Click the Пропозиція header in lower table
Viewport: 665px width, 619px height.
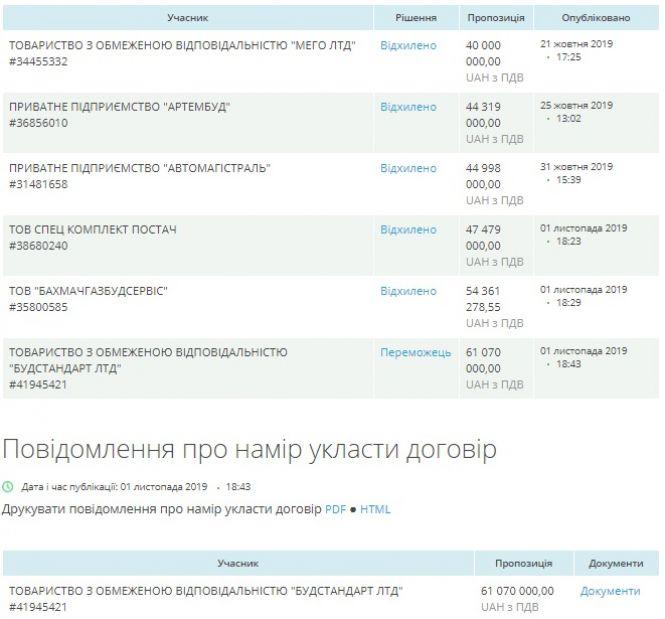coord(523,563)
